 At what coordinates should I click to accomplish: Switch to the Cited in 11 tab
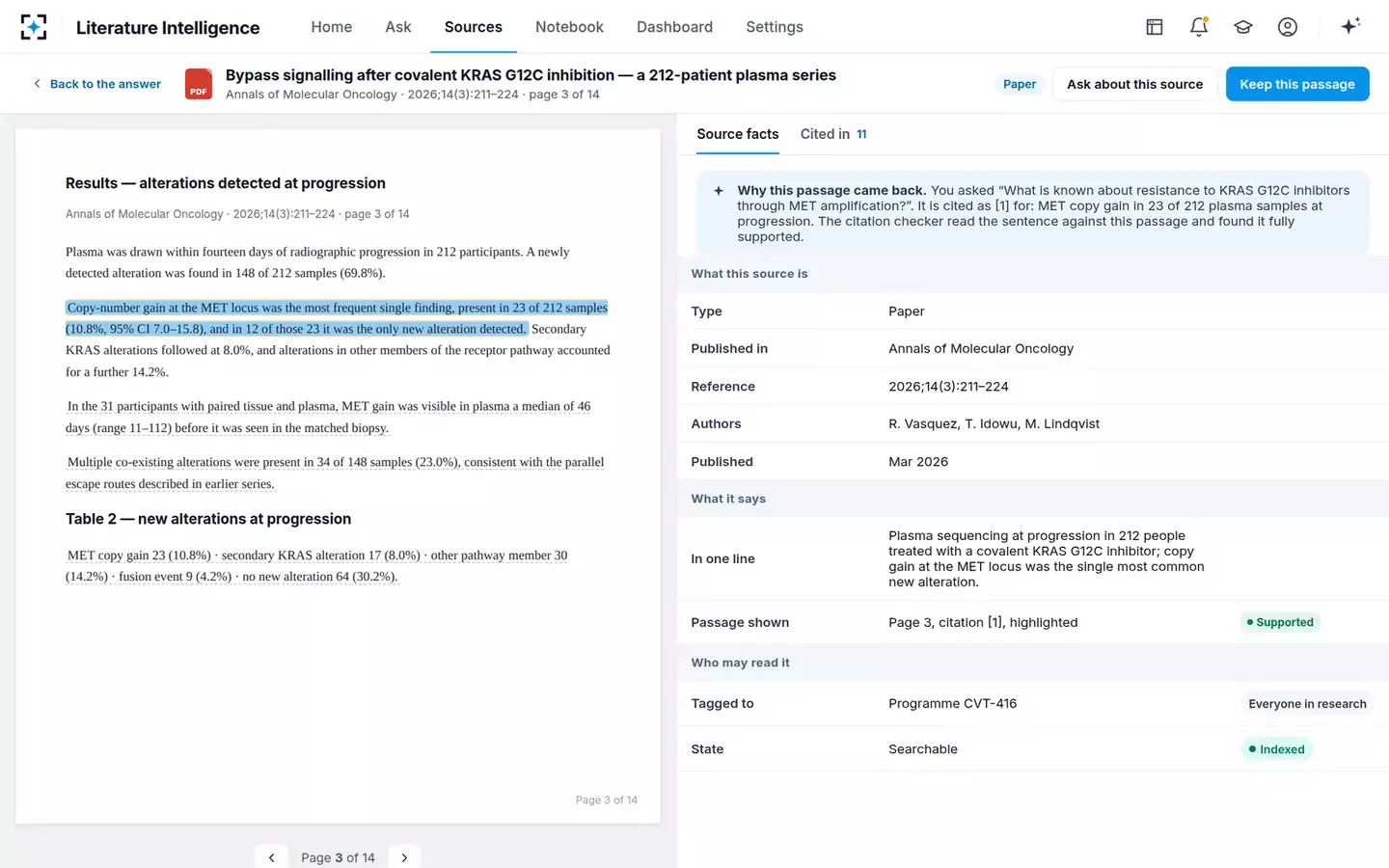tap(833, 134)
